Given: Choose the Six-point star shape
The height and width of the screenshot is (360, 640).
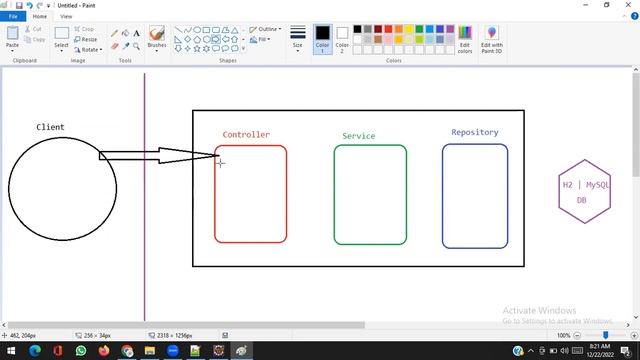Looking at the screenshot, I should point(207,49).
